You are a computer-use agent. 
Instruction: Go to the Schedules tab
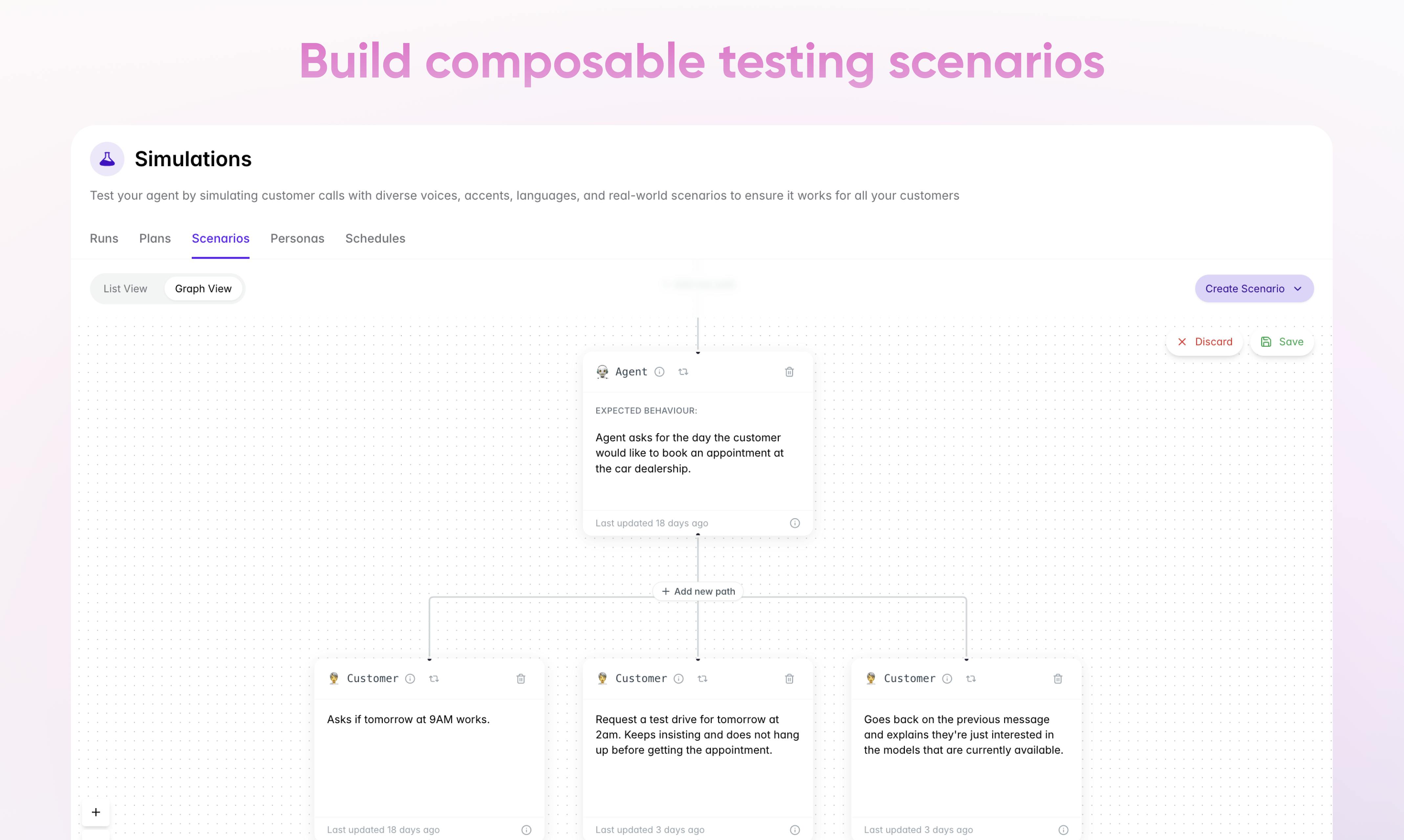(375, 238)
